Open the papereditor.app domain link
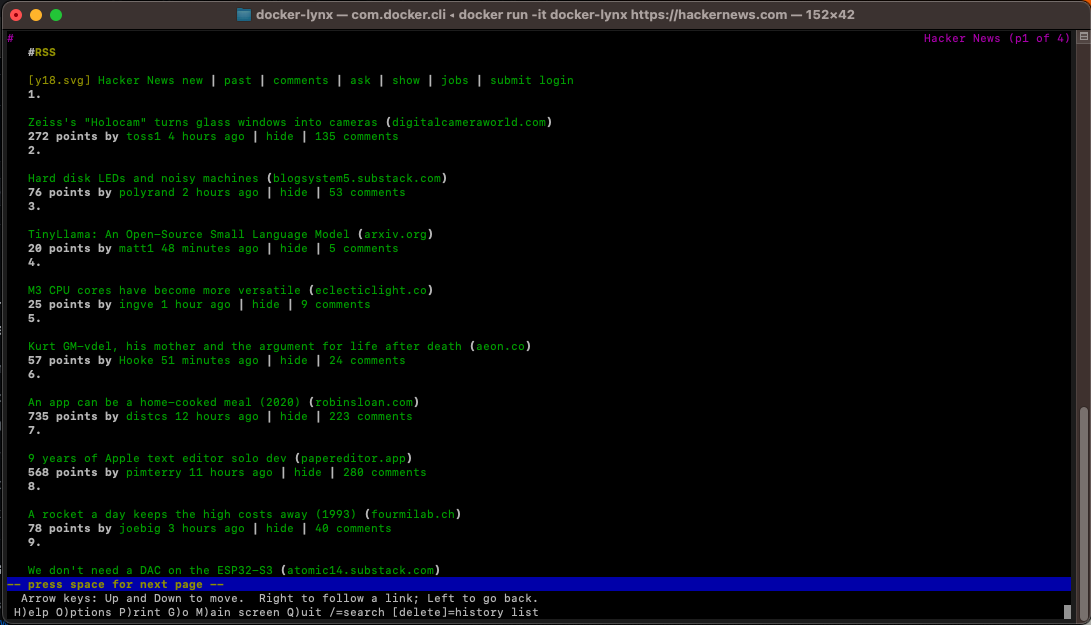 click(x=353, y=459)
